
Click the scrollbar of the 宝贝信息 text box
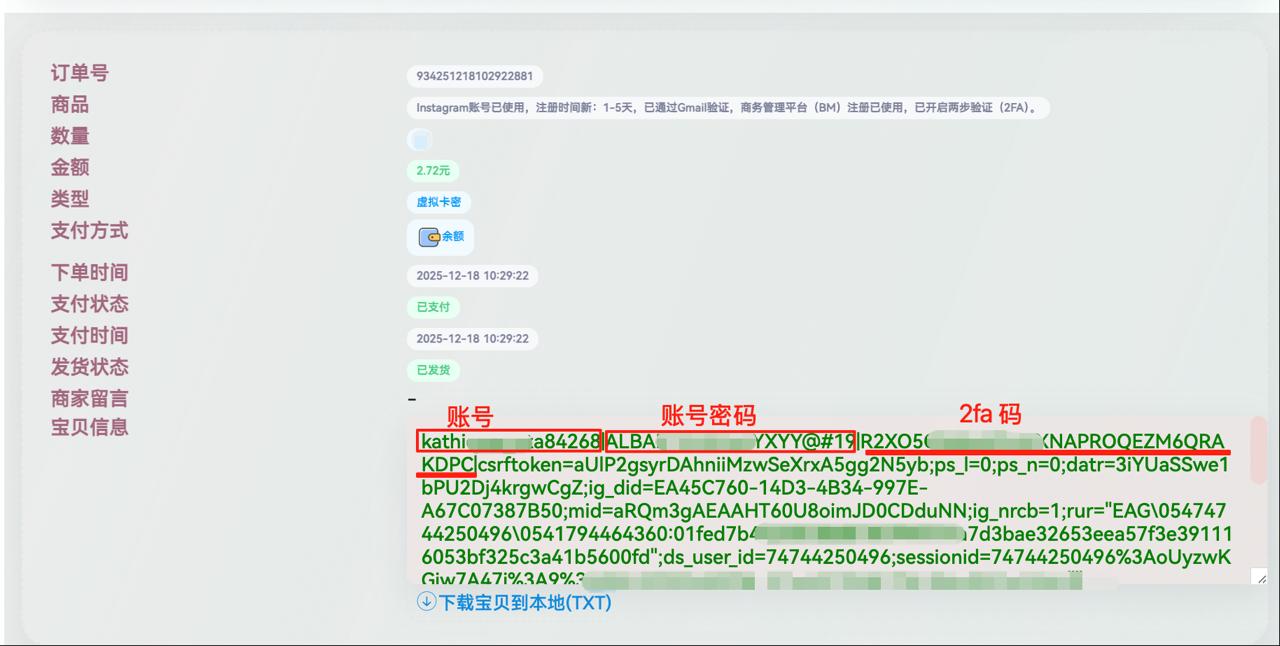1258,450
